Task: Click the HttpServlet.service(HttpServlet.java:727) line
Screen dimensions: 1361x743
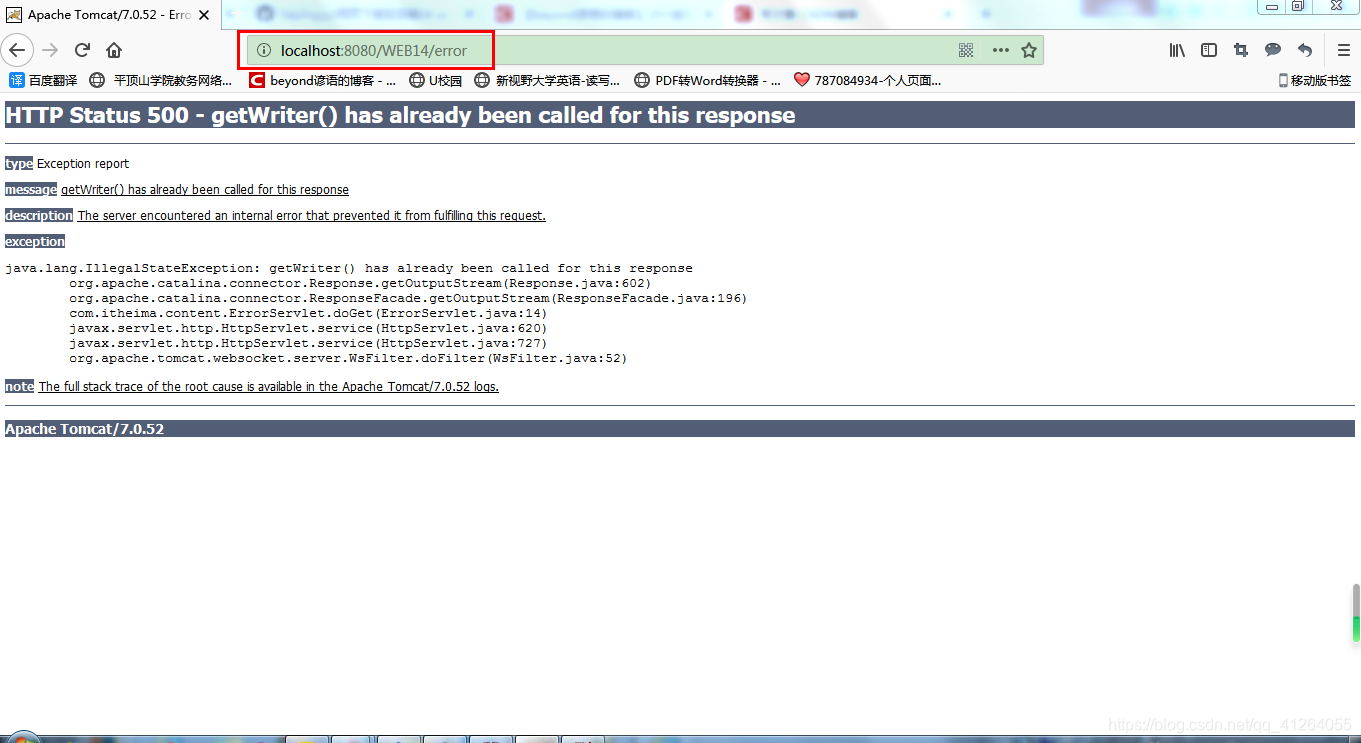Action: click(x=308, y=343)
